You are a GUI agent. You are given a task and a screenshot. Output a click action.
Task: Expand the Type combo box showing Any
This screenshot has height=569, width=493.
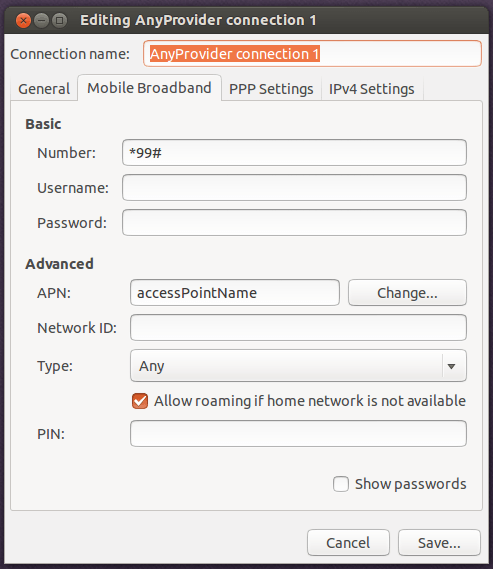[298, 366]
